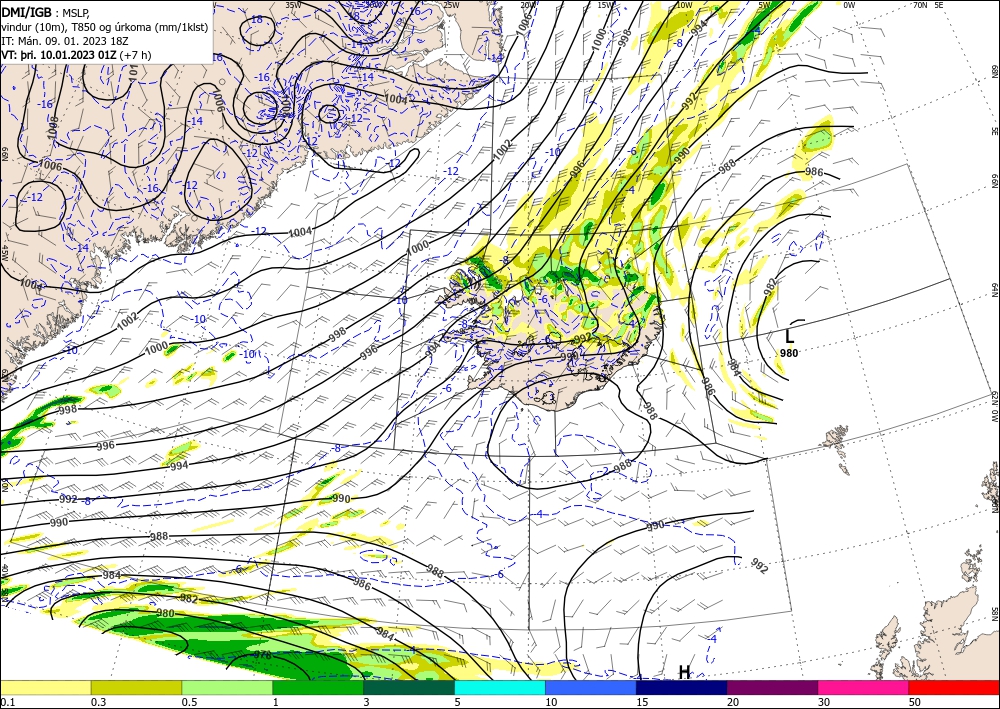Click the yellow 0.1–0.3 legend color segment
This screenshot has width=1000, height=709.
click(x=45, y=687)
